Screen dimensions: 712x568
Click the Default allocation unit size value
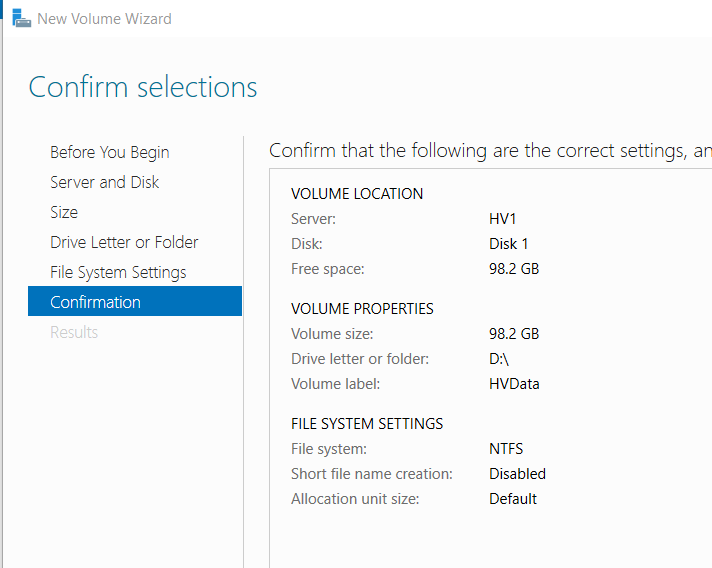(x=513, y=499)
